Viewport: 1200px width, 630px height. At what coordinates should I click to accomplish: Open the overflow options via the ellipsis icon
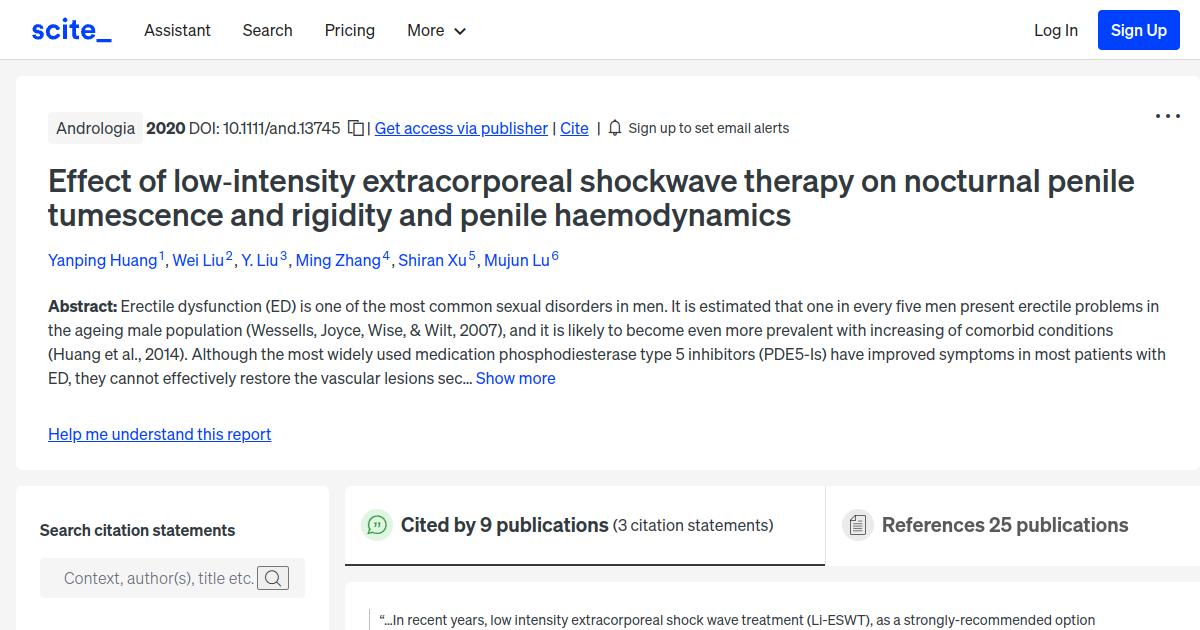pos(1167,116)
